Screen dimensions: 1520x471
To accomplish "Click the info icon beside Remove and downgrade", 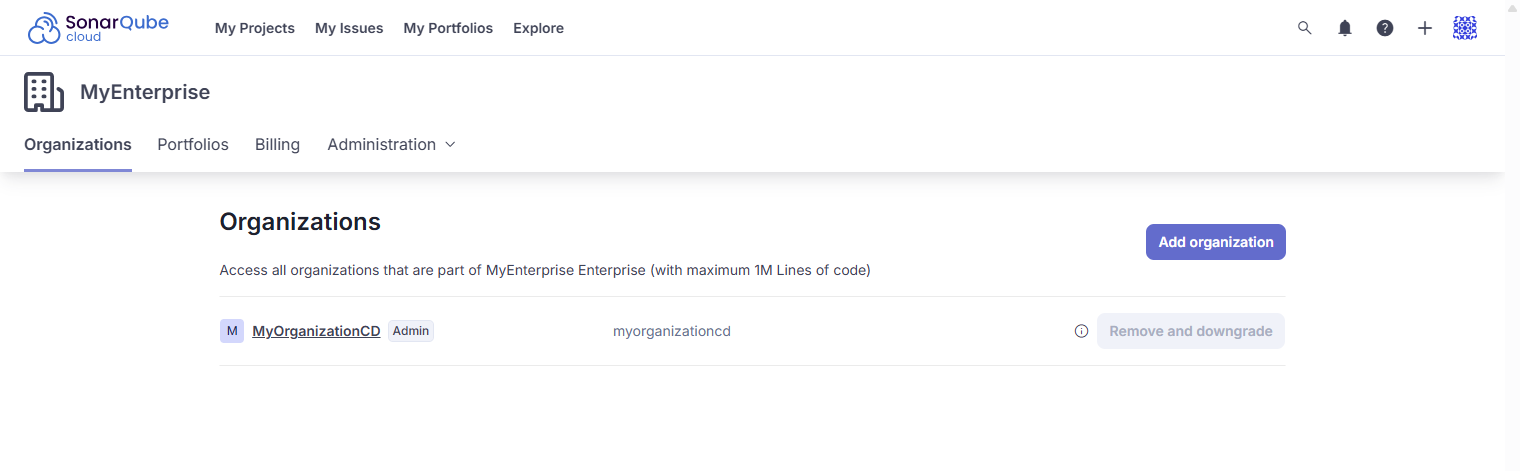I will click(x=1081, y=331).
